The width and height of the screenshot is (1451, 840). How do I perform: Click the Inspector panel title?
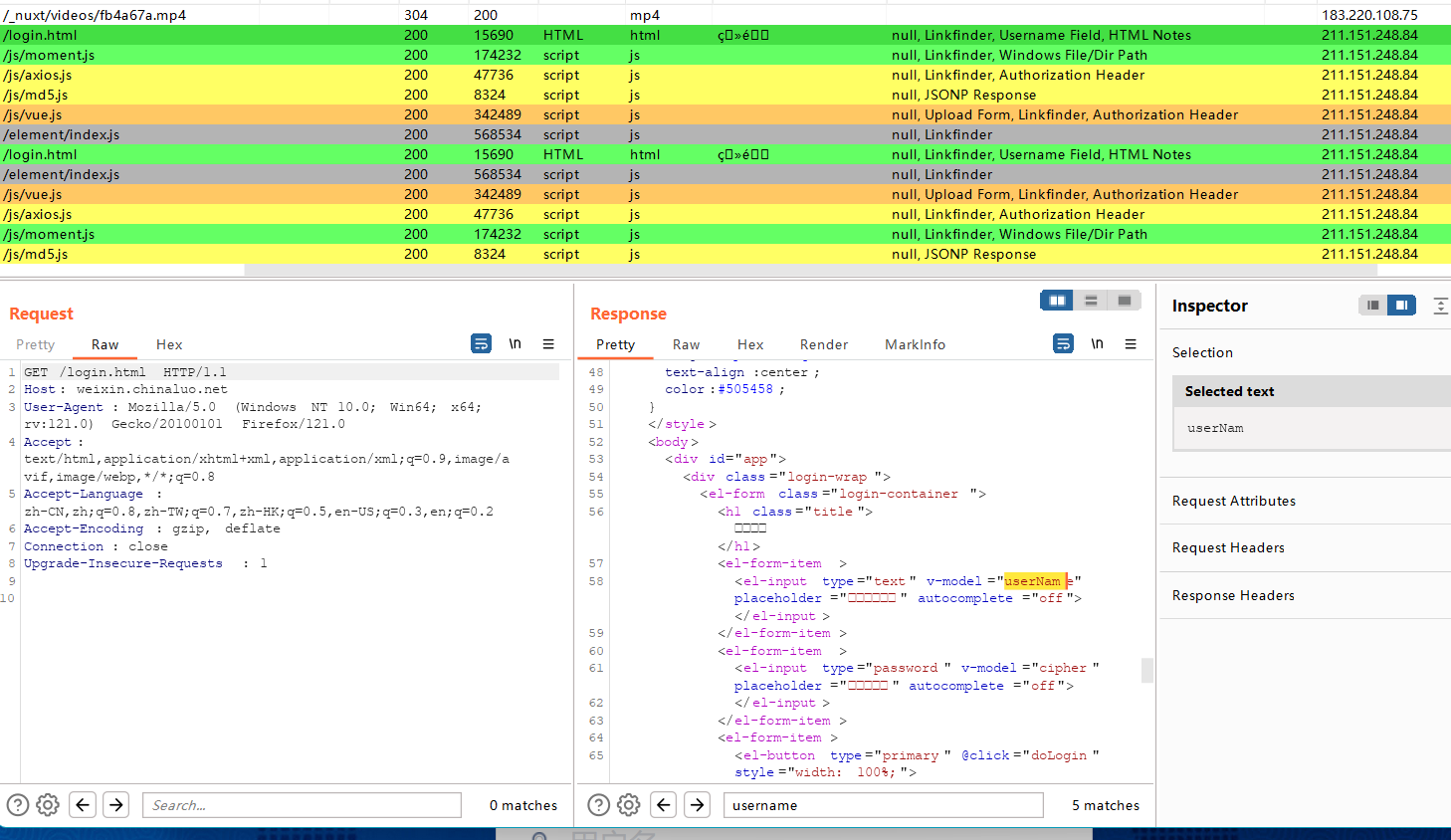[x=1209, y=306]
